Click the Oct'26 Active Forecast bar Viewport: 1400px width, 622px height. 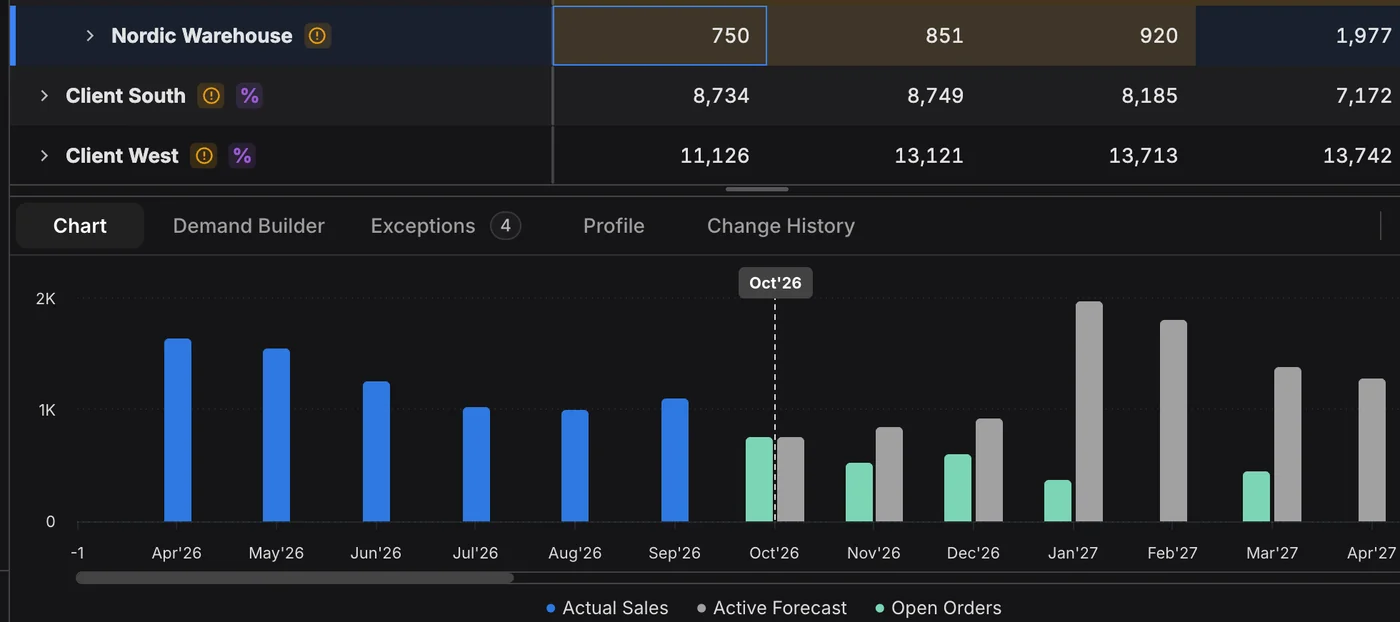coord(790,479)
